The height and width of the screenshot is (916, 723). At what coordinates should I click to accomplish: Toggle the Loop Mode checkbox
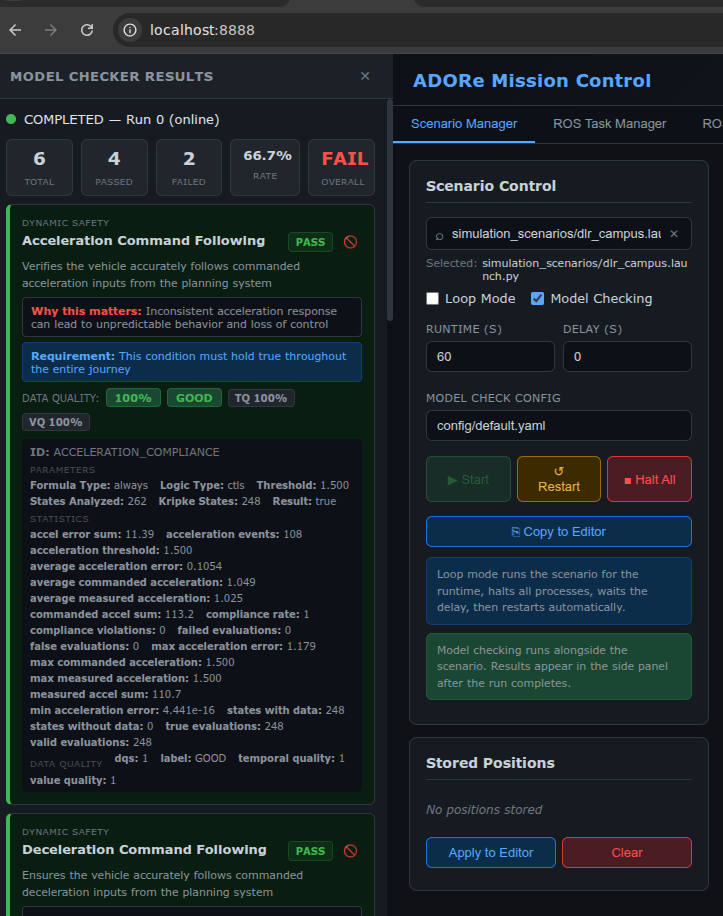pyautogui.click(x=432, y=299)
